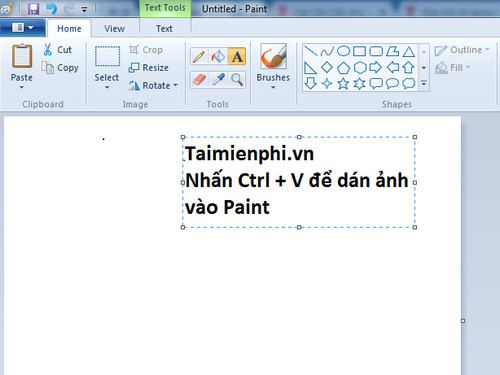Undo the last action
The height and width of the screenshot is (375, 500).
click(x=51, y=9)
